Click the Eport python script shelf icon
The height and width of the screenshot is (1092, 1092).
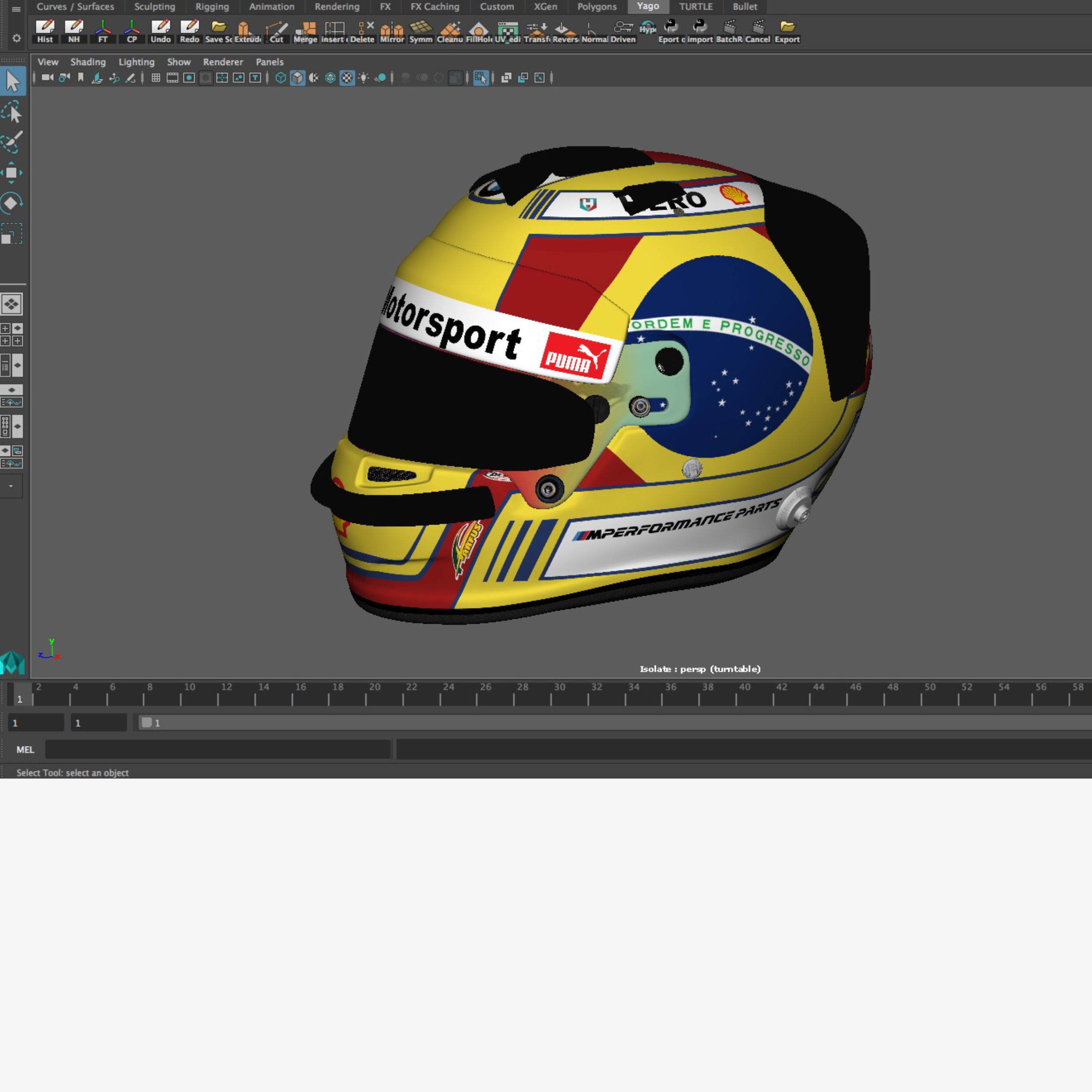tap(671, 31)
